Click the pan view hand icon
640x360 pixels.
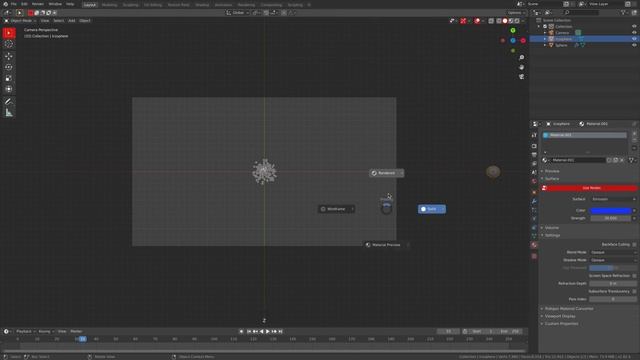[521, 67]
